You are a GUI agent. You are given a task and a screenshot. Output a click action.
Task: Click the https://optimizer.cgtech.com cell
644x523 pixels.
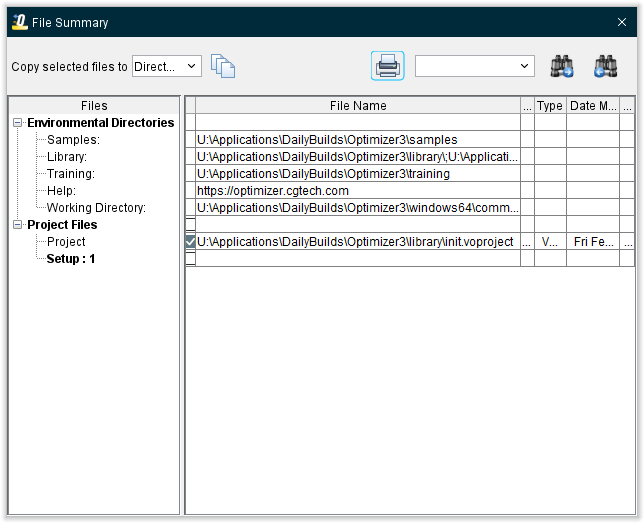pyautogui.click(x=358, y=191)
